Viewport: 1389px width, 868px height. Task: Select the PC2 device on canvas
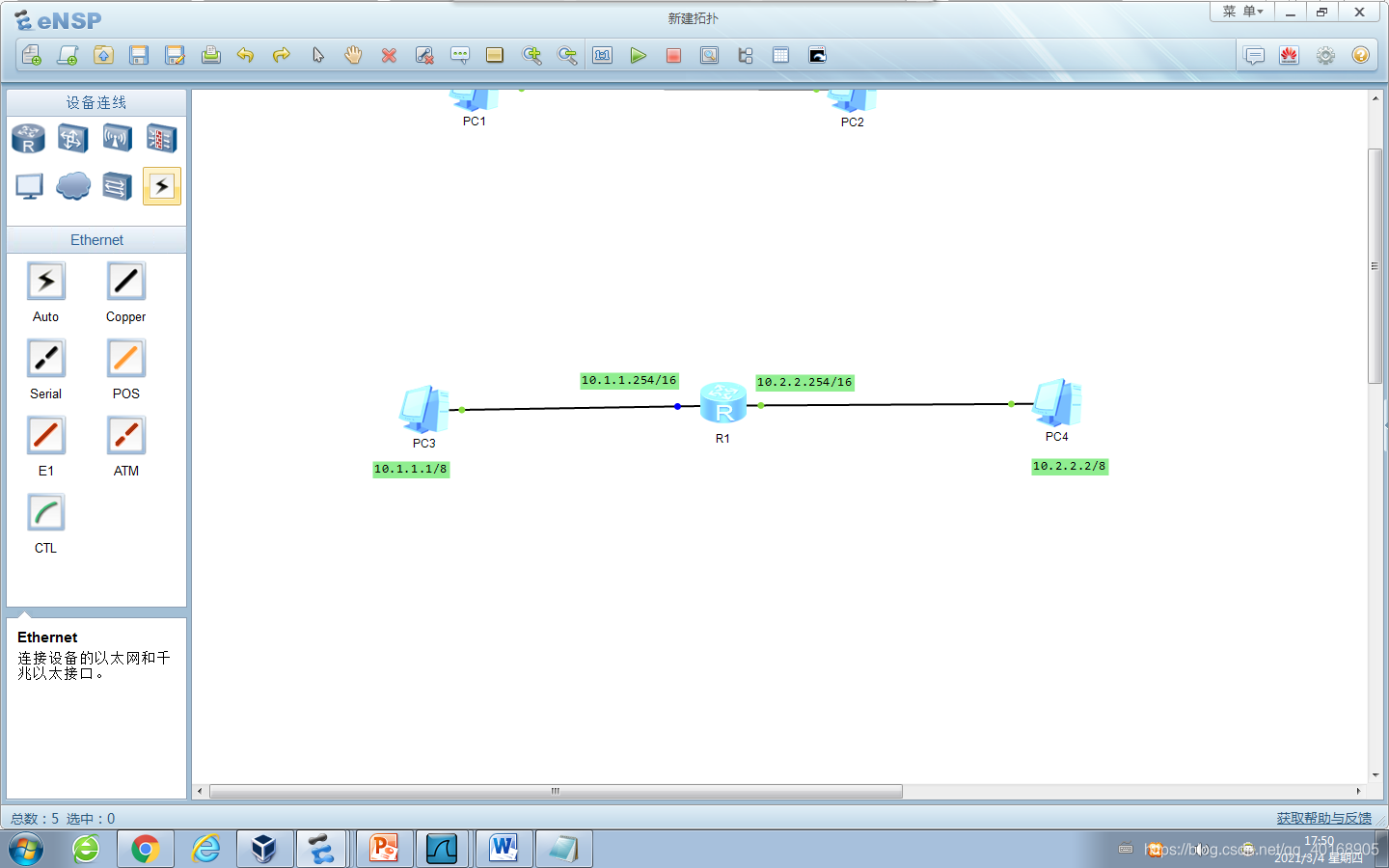click(x=852, y=99)
